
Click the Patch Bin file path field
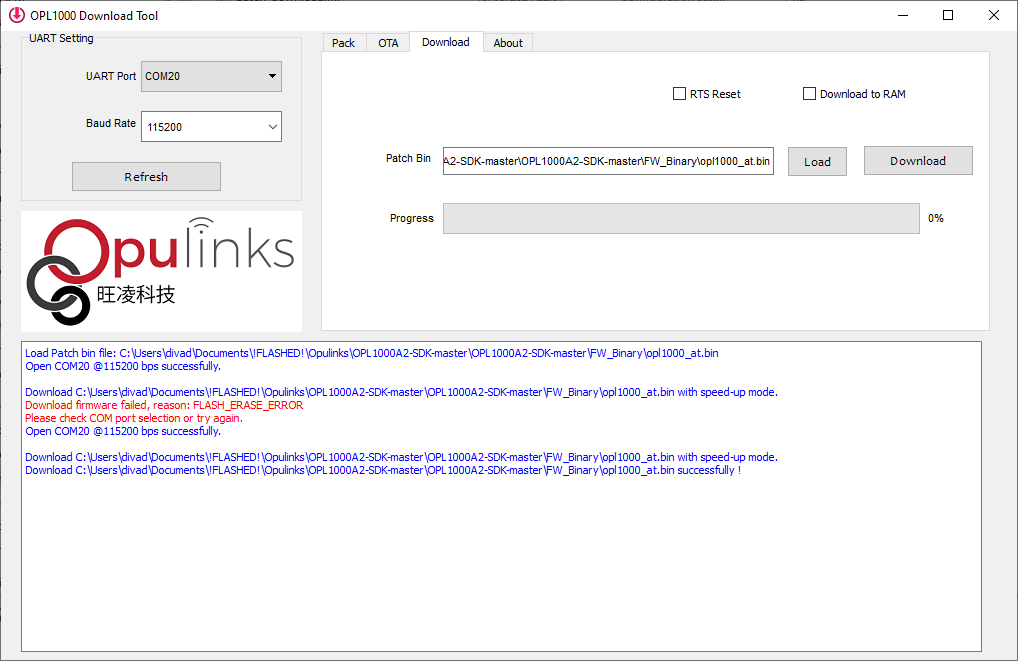[x=608, y=161]
